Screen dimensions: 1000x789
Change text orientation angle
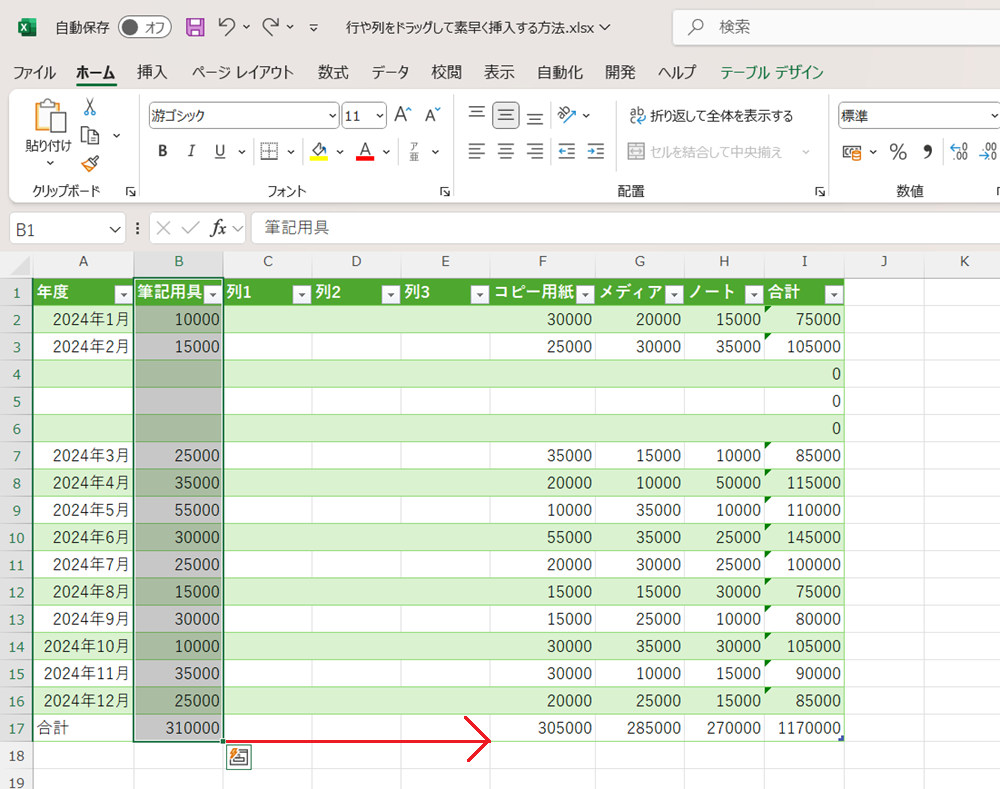(x=566, y=115)
